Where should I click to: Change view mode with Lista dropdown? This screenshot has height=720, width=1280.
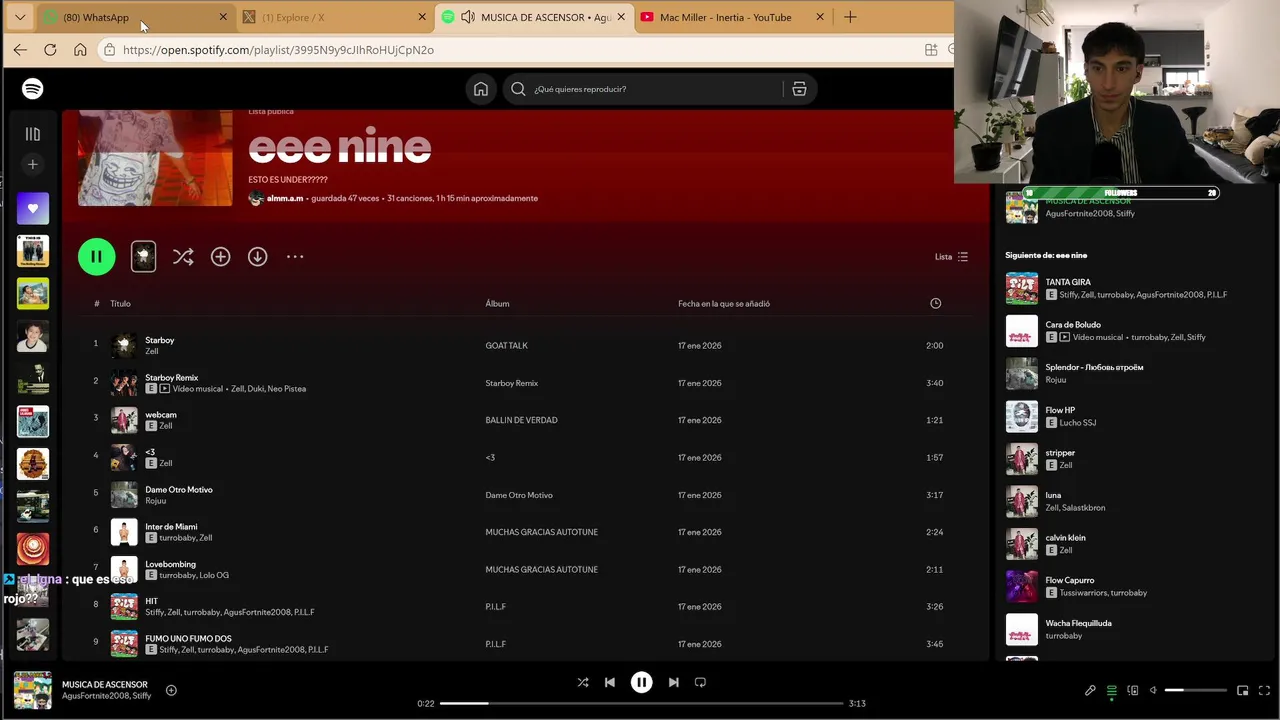(x=951, y=257)
